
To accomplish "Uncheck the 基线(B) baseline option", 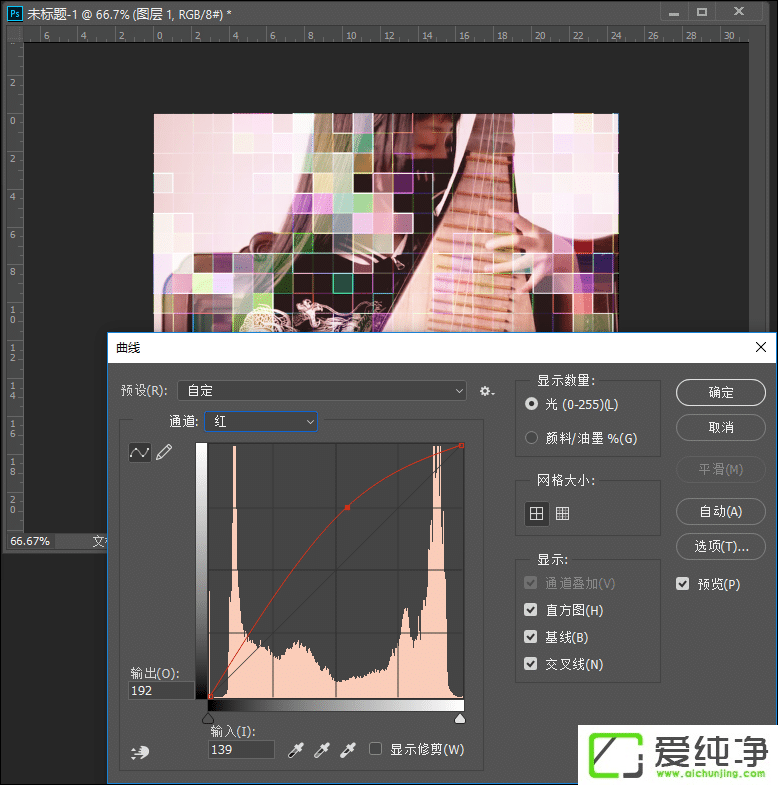I will tap(531, 637).
